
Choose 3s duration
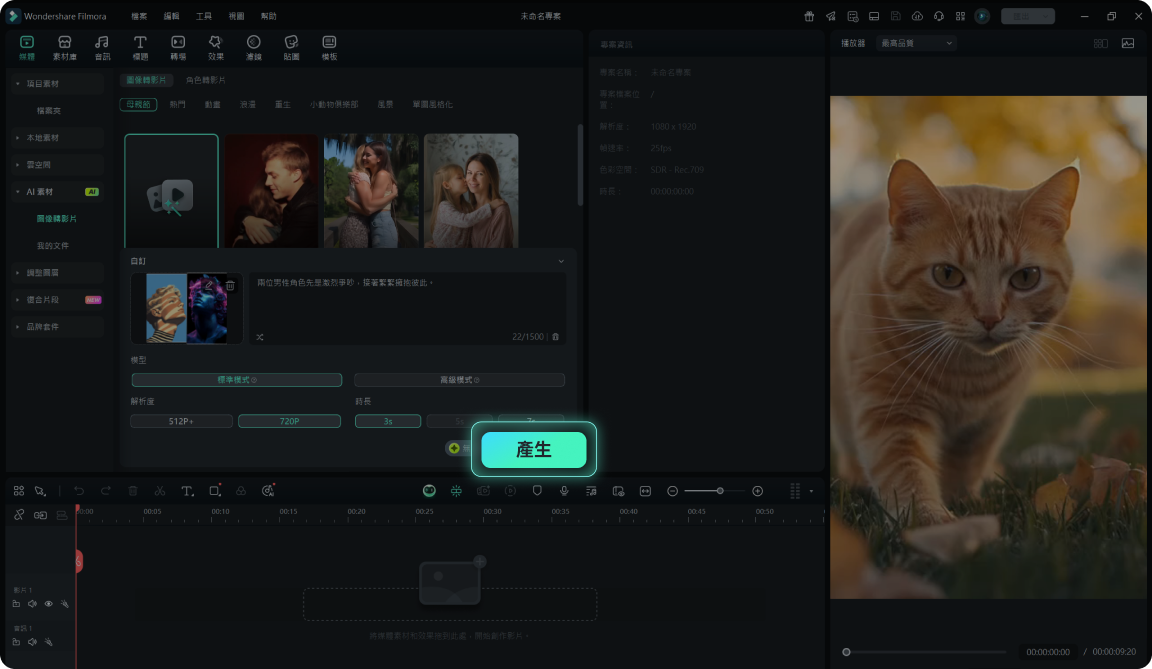(388, 421)
